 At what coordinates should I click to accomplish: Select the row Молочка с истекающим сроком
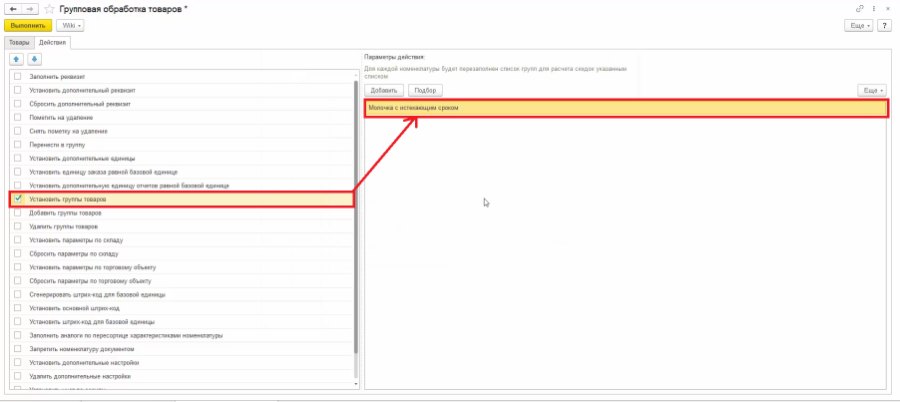(626, 108)
